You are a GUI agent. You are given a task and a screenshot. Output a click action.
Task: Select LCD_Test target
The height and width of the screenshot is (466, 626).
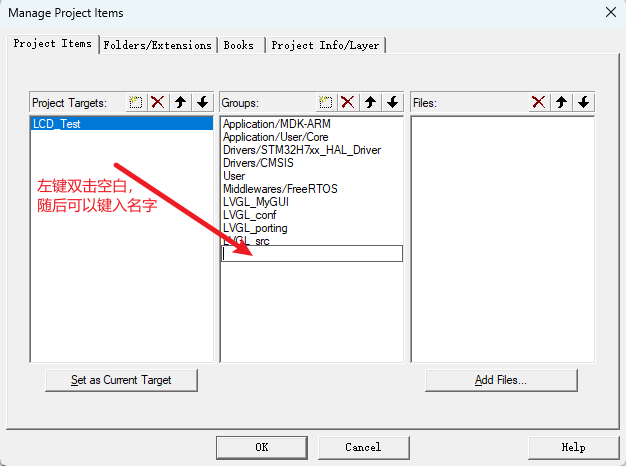[x=122, y=124]
